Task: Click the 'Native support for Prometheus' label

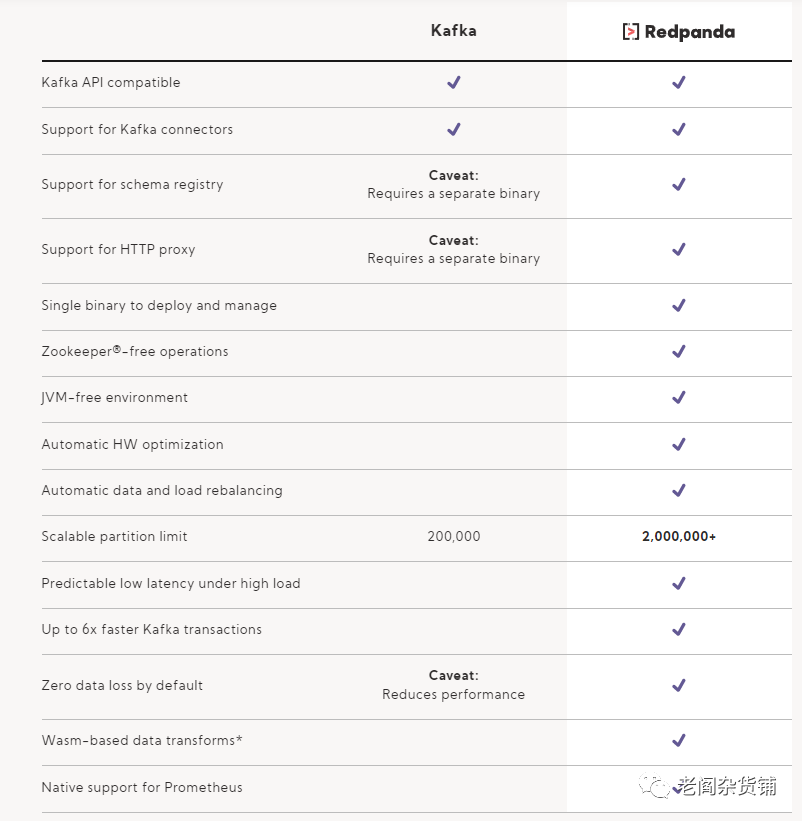Action: pyautogui.click(x=142, y=787)
